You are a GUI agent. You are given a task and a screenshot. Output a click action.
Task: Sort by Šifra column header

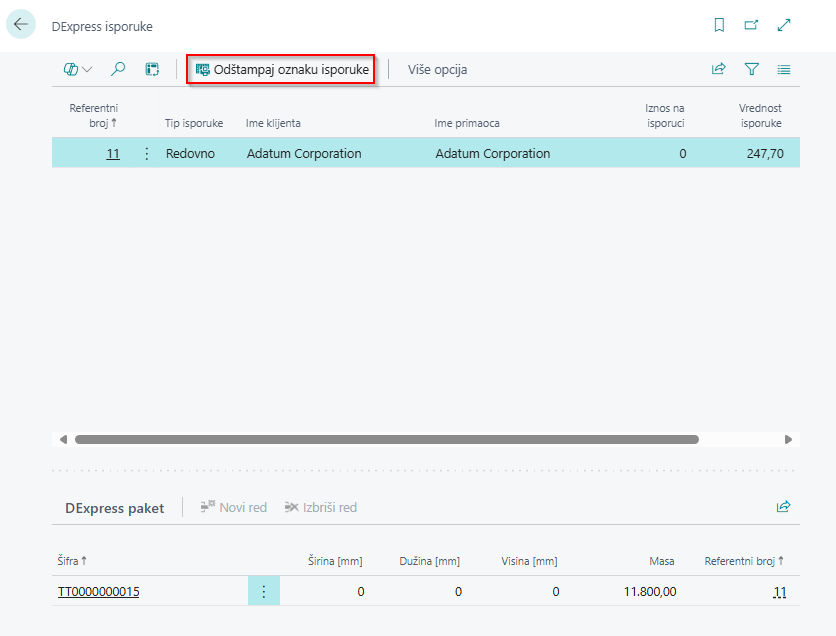click(x=71, y=561)
